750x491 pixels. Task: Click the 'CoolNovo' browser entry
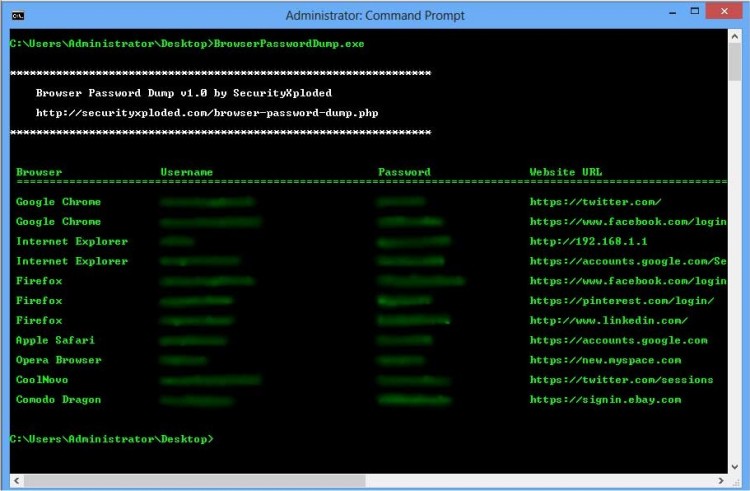(x=42, y=380)
